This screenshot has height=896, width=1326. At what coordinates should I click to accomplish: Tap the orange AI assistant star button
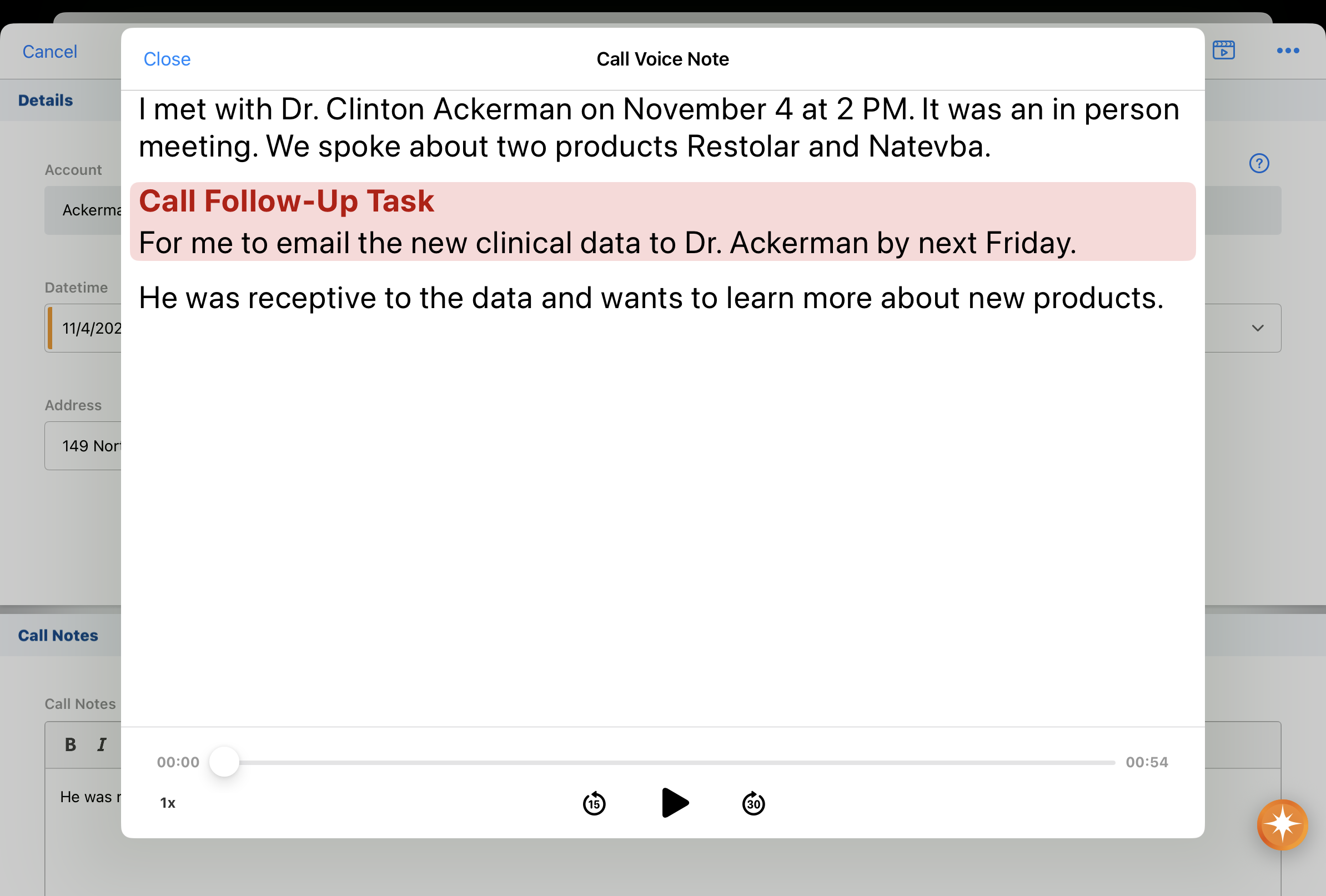(1282, 825)
